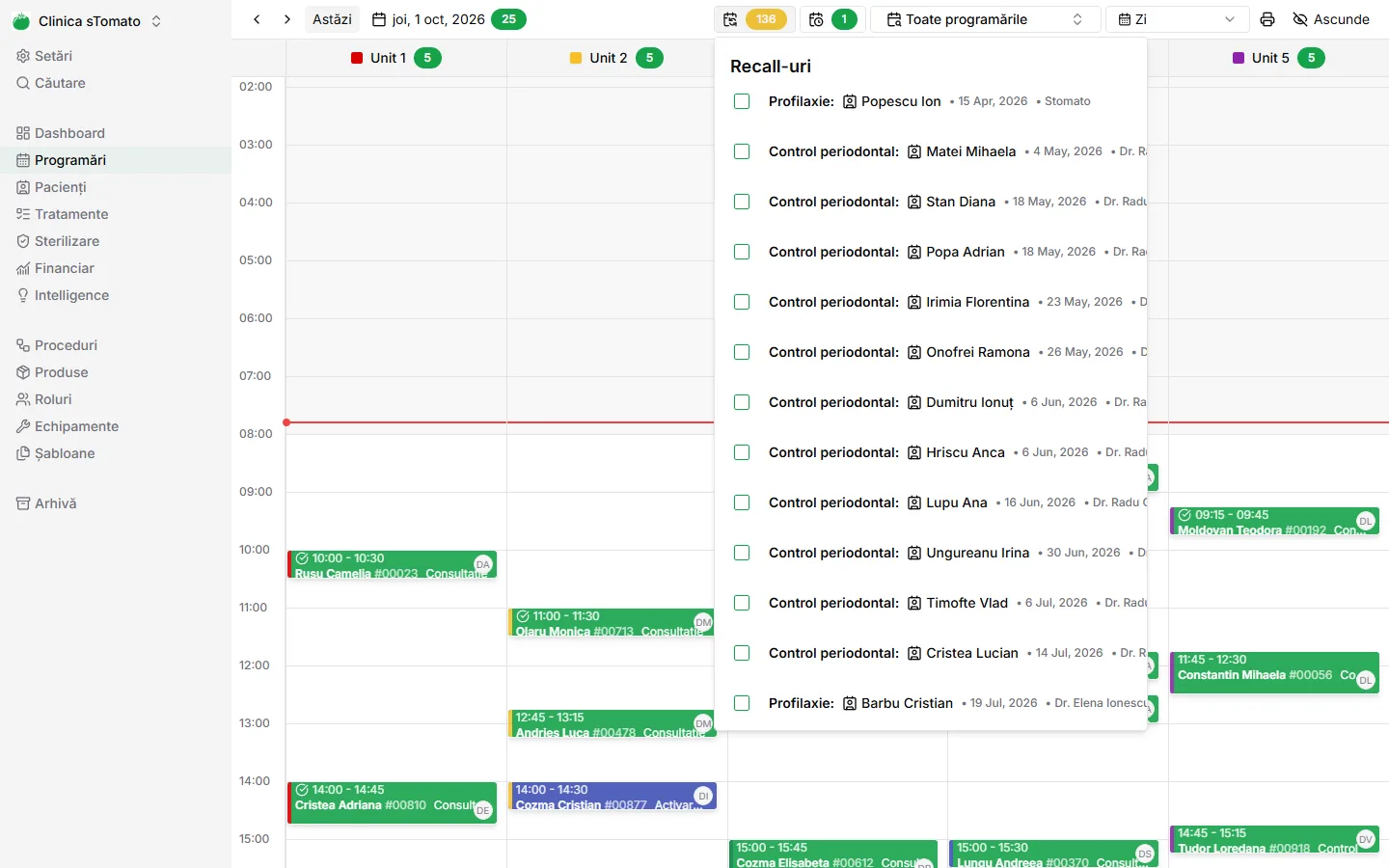Image resolution: width=1389 pixels, height=868 pixels.
Task: Open the Toate programările filter dropdown
Action: (x=985, y=19)
